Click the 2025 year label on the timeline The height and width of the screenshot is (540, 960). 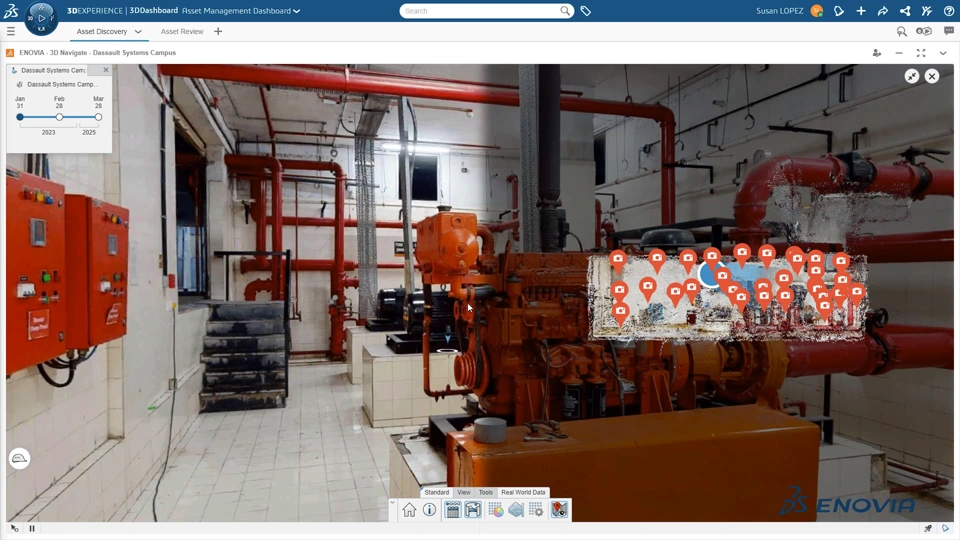[89, 132]
